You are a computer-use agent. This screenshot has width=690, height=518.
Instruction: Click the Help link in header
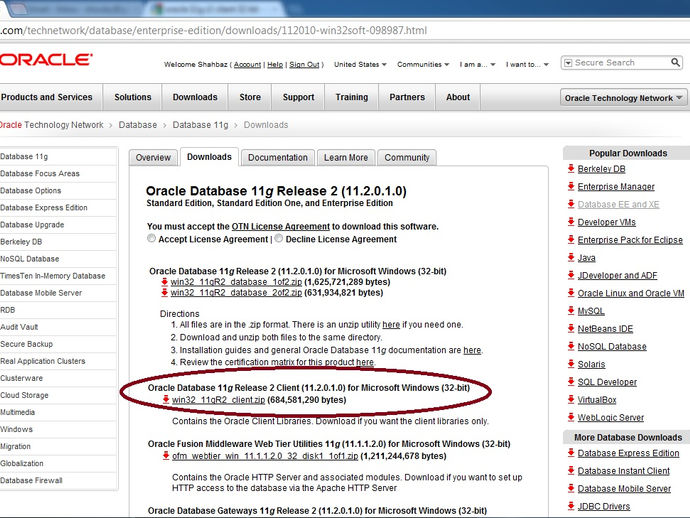point(275,65)
